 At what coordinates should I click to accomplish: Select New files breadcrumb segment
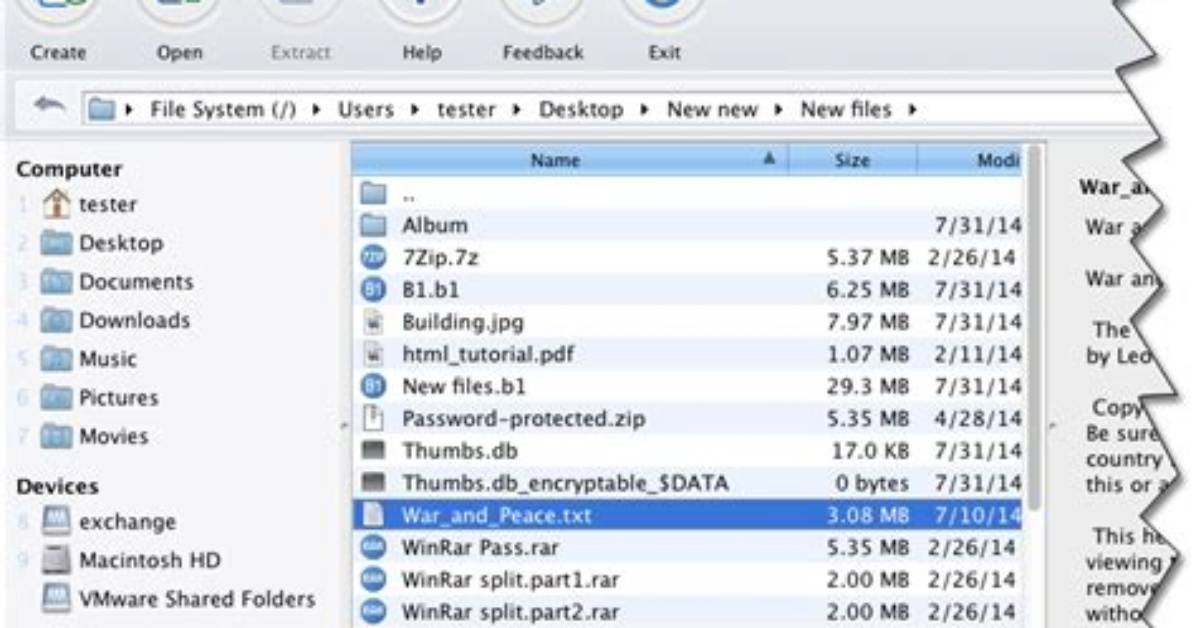(845, 110)
